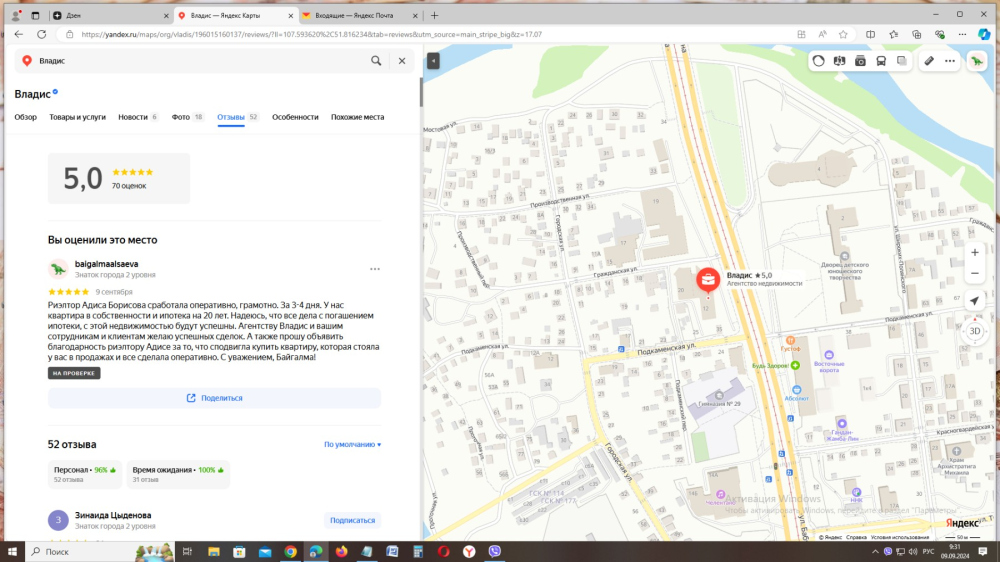This screenshot has width=1000, height=562.
Task: Select the ruler measurement tool
Action: tap(929, 61)
